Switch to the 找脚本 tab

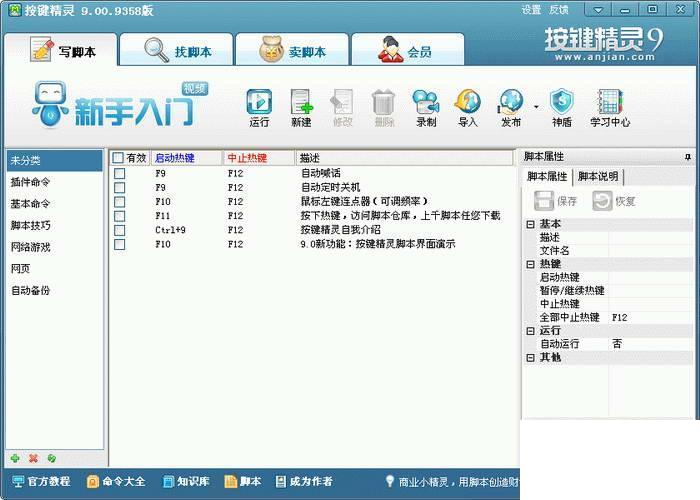pyautogui.click(x=177, y=50)
